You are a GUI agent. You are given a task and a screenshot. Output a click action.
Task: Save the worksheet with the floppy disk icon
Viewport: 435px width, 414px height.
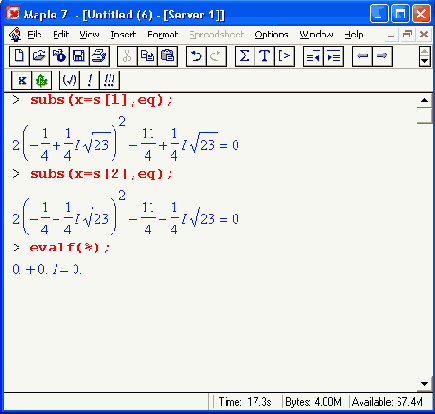point(79,56)
